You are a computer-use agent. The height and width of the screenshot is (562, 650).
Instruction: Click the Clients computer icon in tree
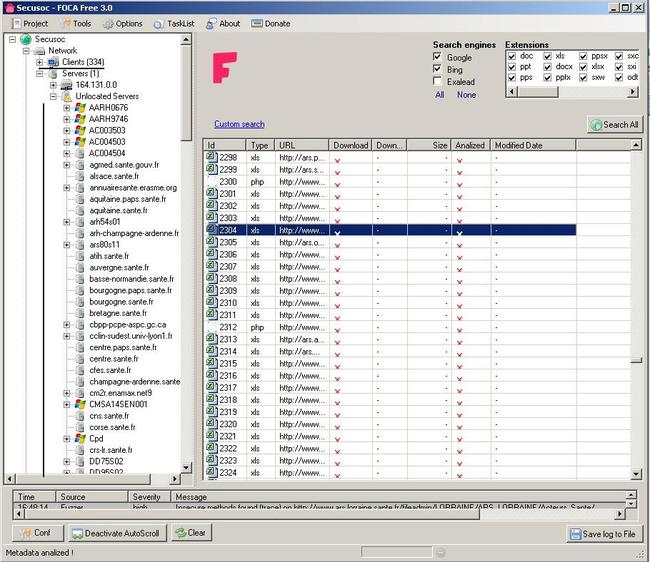[x=53, y=62]
